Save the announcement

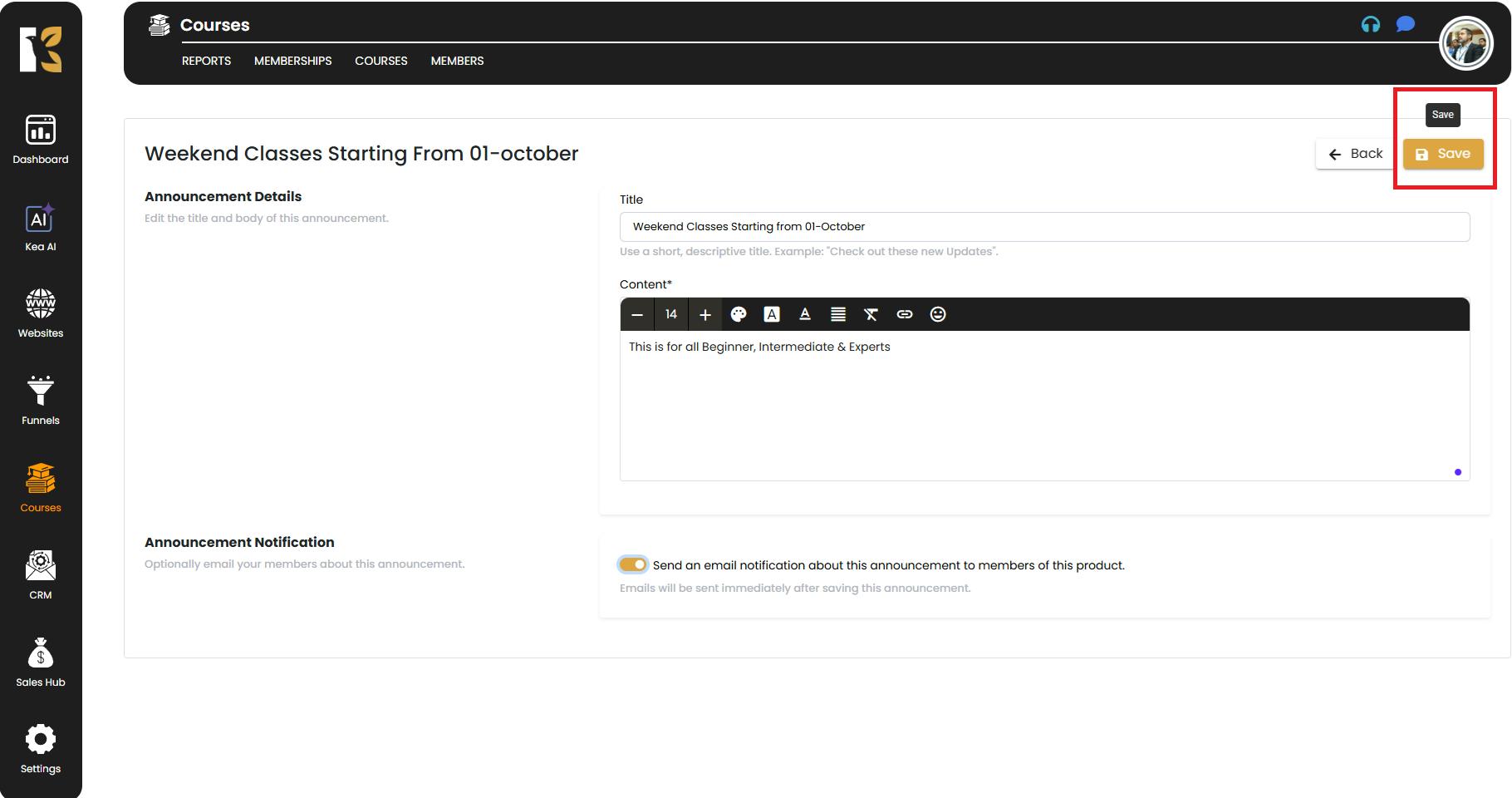coord(1443,154)
